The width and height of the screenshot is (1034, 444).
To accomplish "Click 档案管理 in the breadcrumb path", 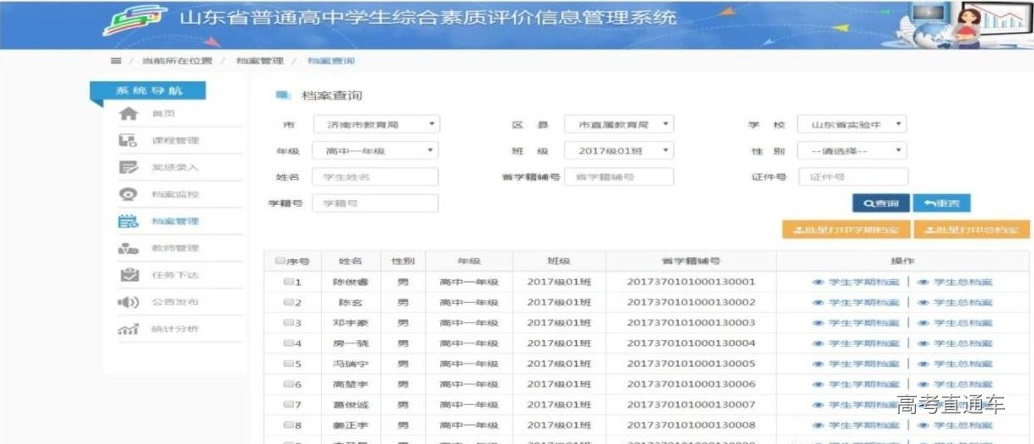I will point(260,61).
